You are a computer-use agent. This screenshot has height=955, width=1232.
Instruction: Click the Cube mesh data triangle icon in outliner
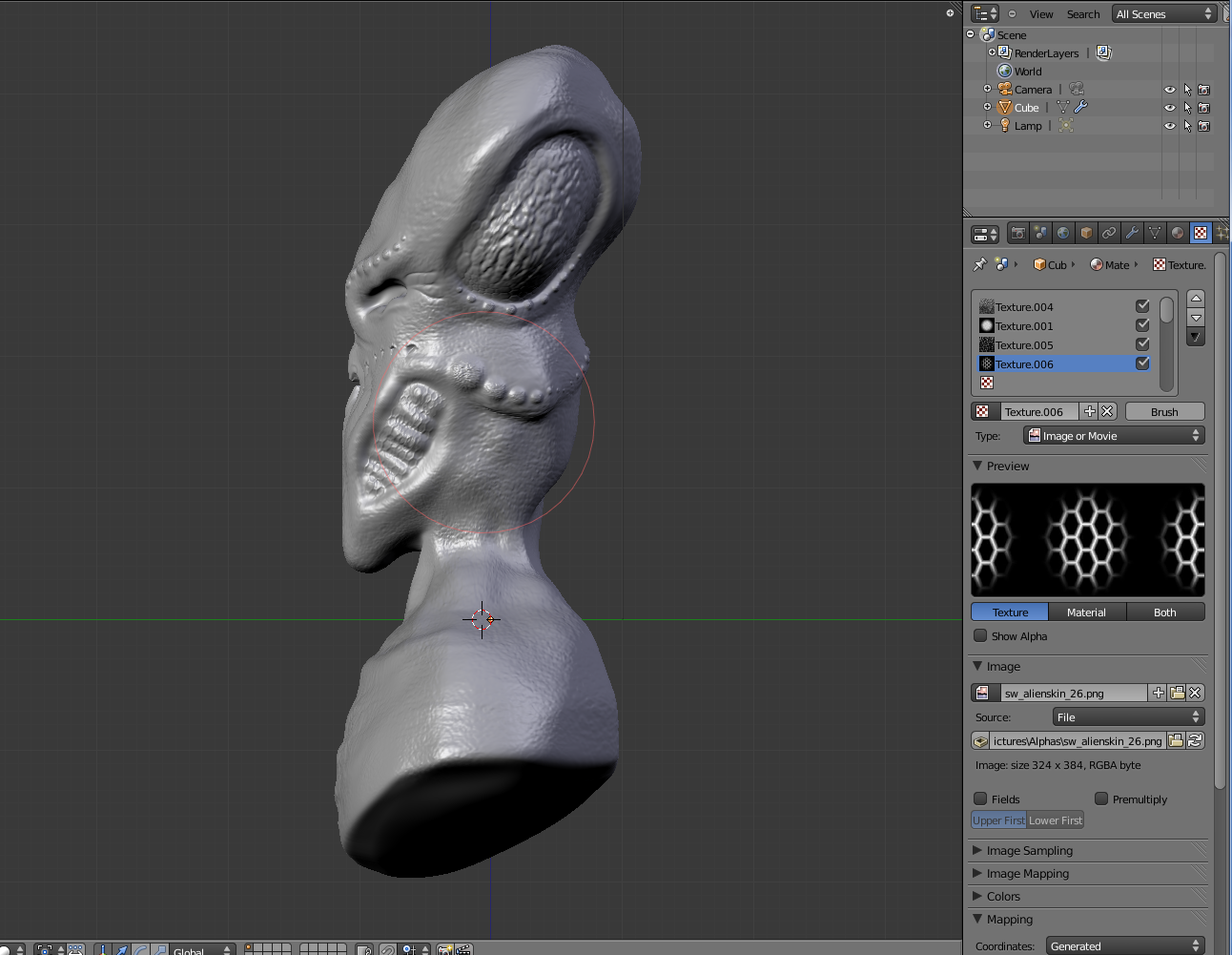pos(1062,107)
